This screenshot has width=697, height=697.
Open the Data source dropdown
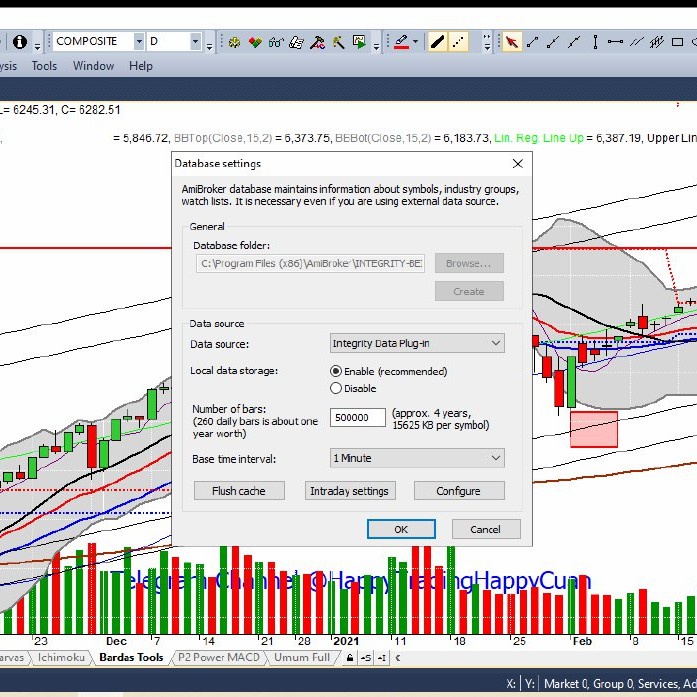[x=417, y=343]
